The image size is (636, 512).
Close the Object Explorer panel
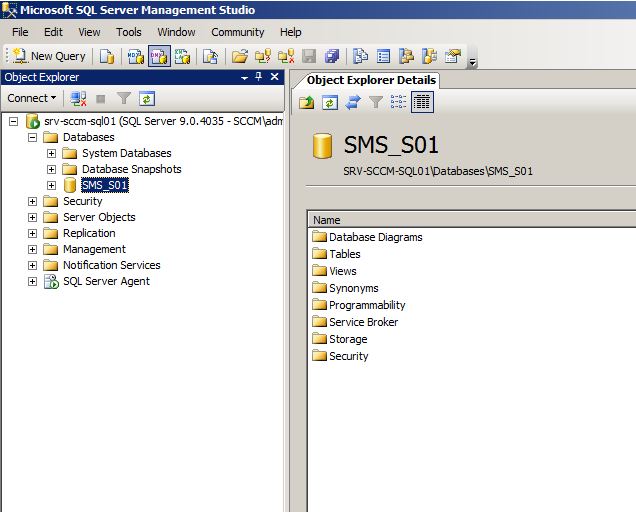275,77
